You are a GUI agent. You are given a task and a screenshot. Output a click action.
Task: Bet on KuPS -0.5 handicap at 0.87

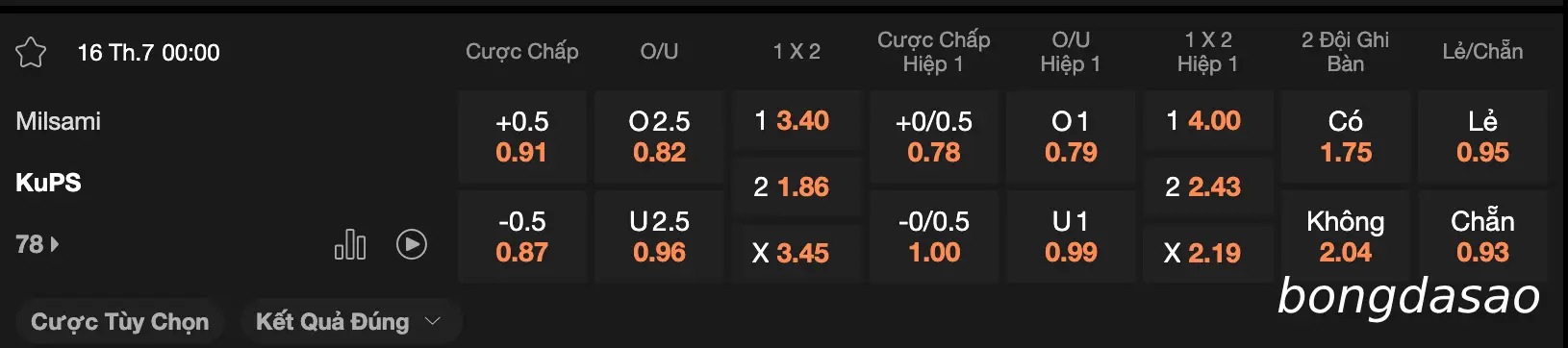tap(522, 236)
